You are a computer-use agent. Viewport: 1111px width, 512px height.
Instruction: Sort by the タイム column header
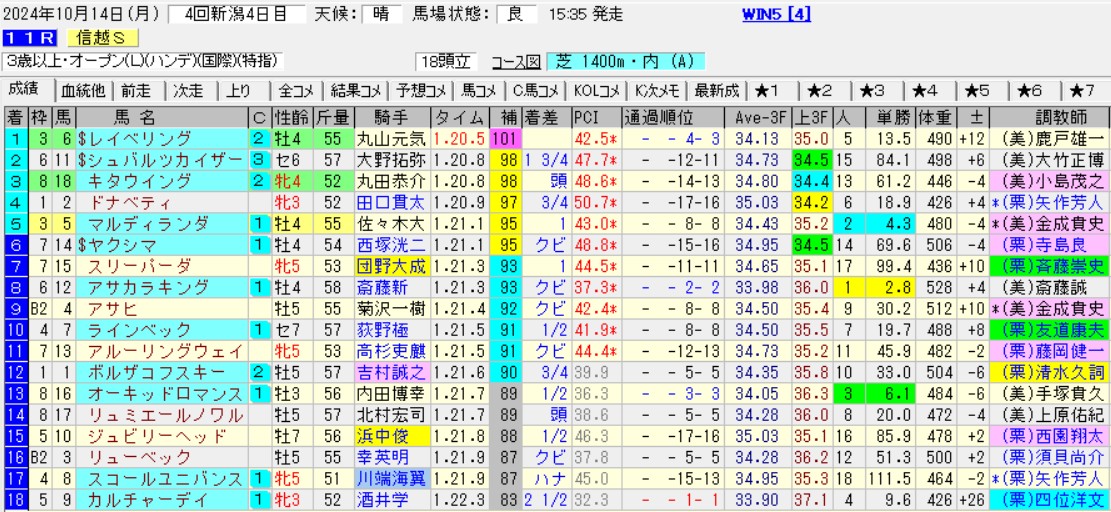point(459,116)
